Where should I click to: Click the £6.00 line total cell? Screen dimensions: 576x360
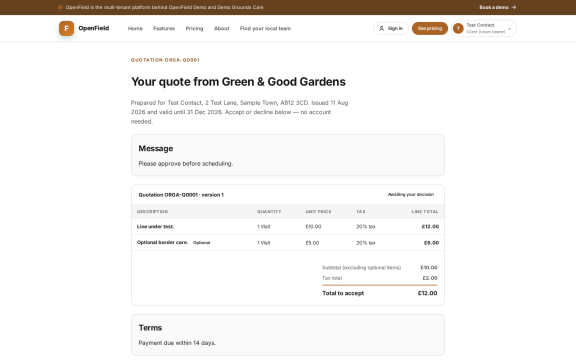click(431, 243)
